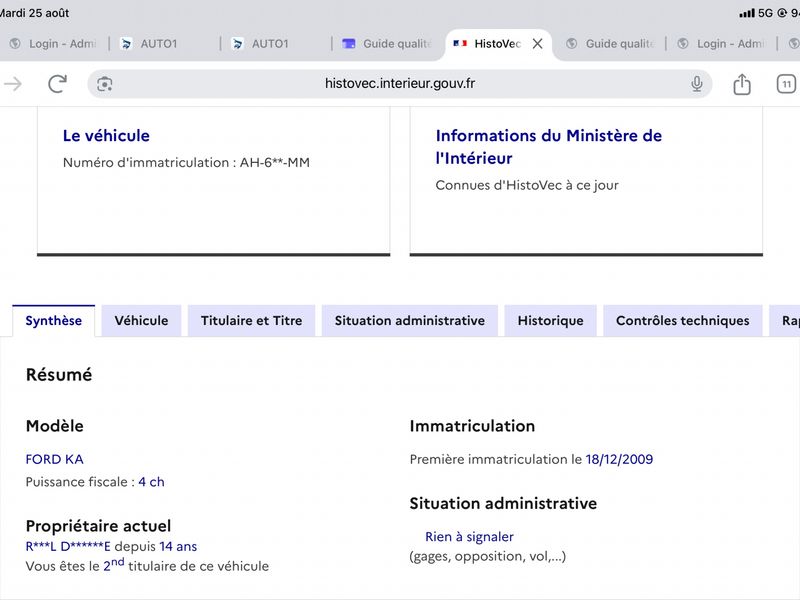Viewport: 800px width, 600px height.
Task: Click the left Guide qualité tab's blue favicon
Action: coord(348,44)
